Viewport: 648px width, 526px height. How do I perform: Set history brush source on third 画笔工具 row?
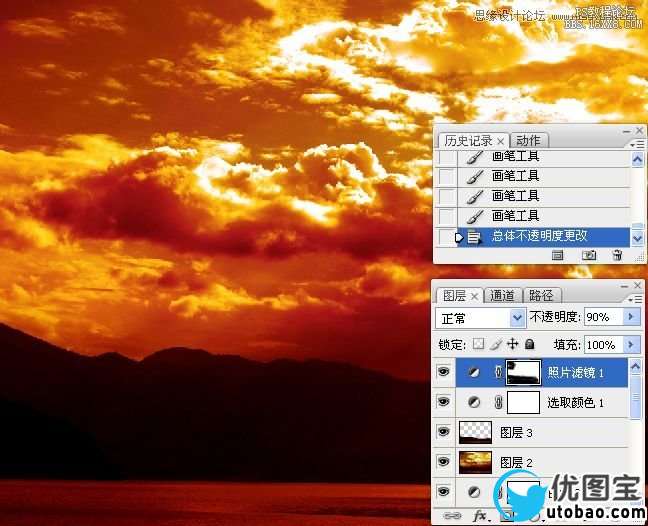[446, 197]
